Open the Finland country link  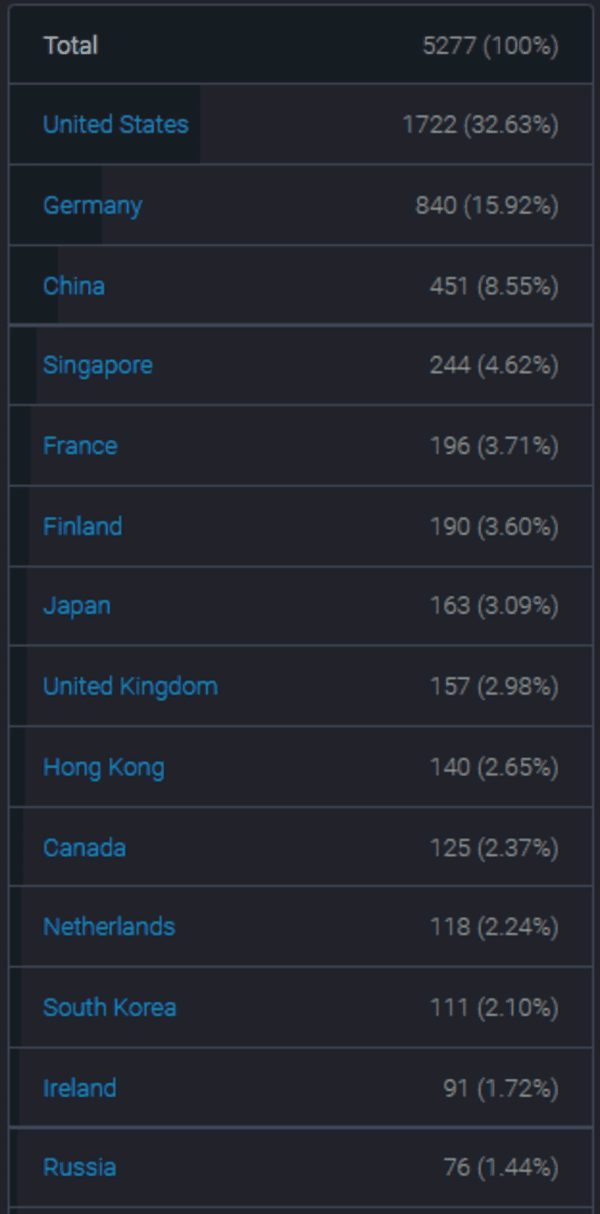[82, 526]
